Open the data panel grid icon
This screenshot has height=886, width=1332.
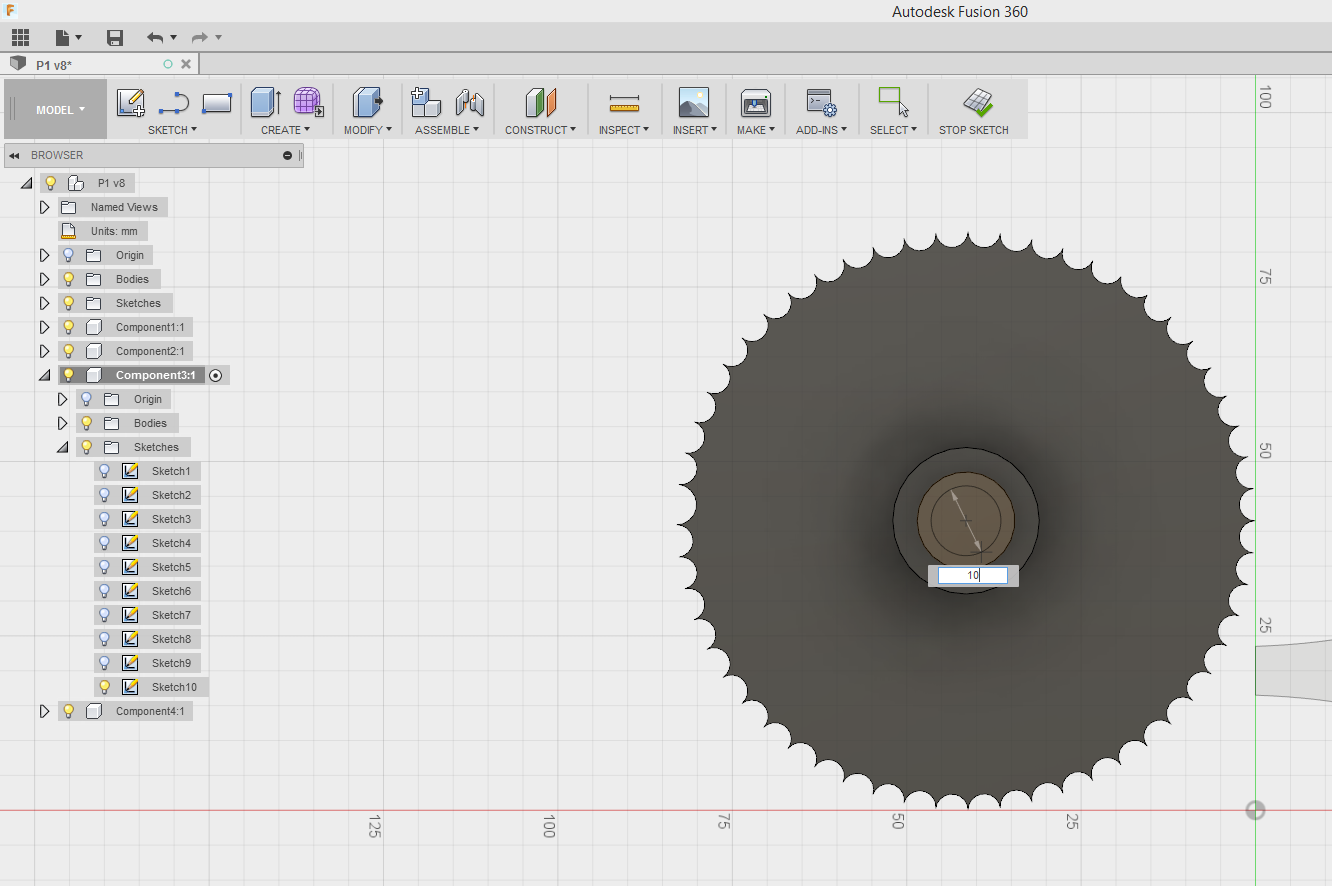pos(20,38)
